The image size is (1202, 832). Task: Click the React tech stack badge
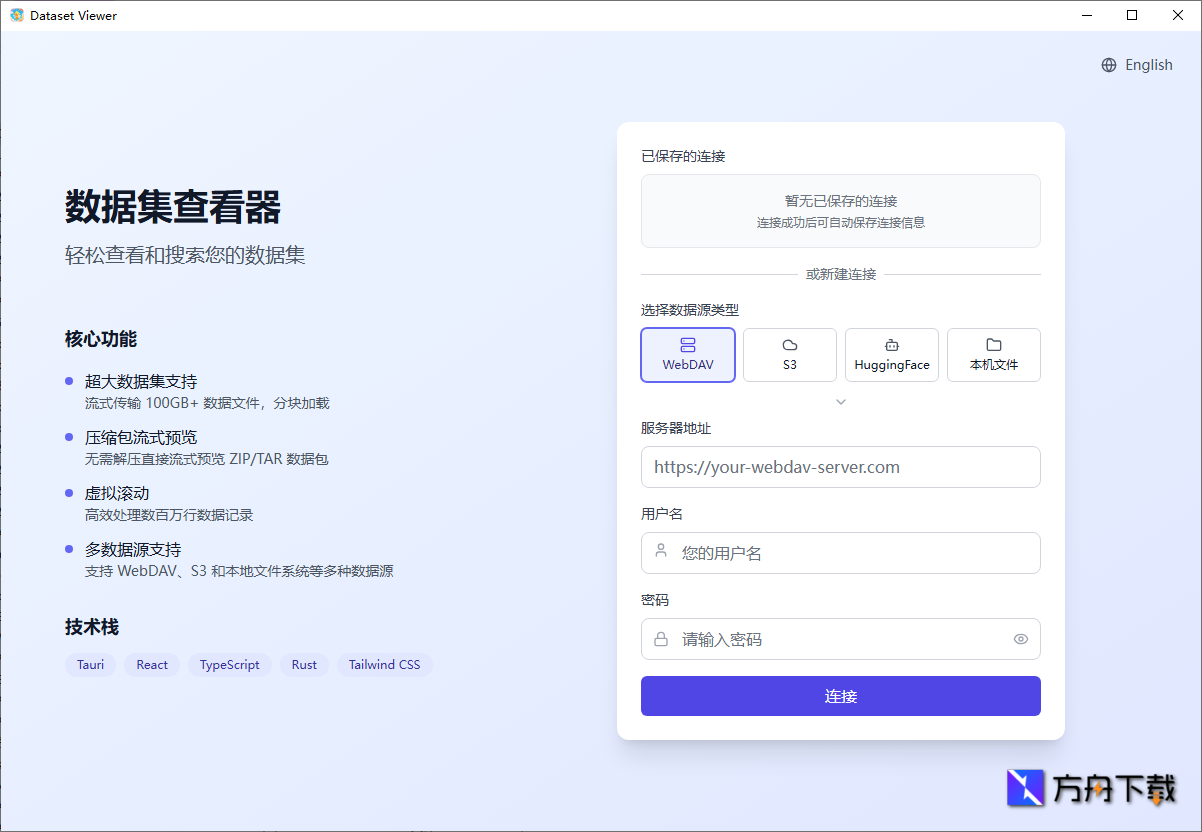pos(151,664)
